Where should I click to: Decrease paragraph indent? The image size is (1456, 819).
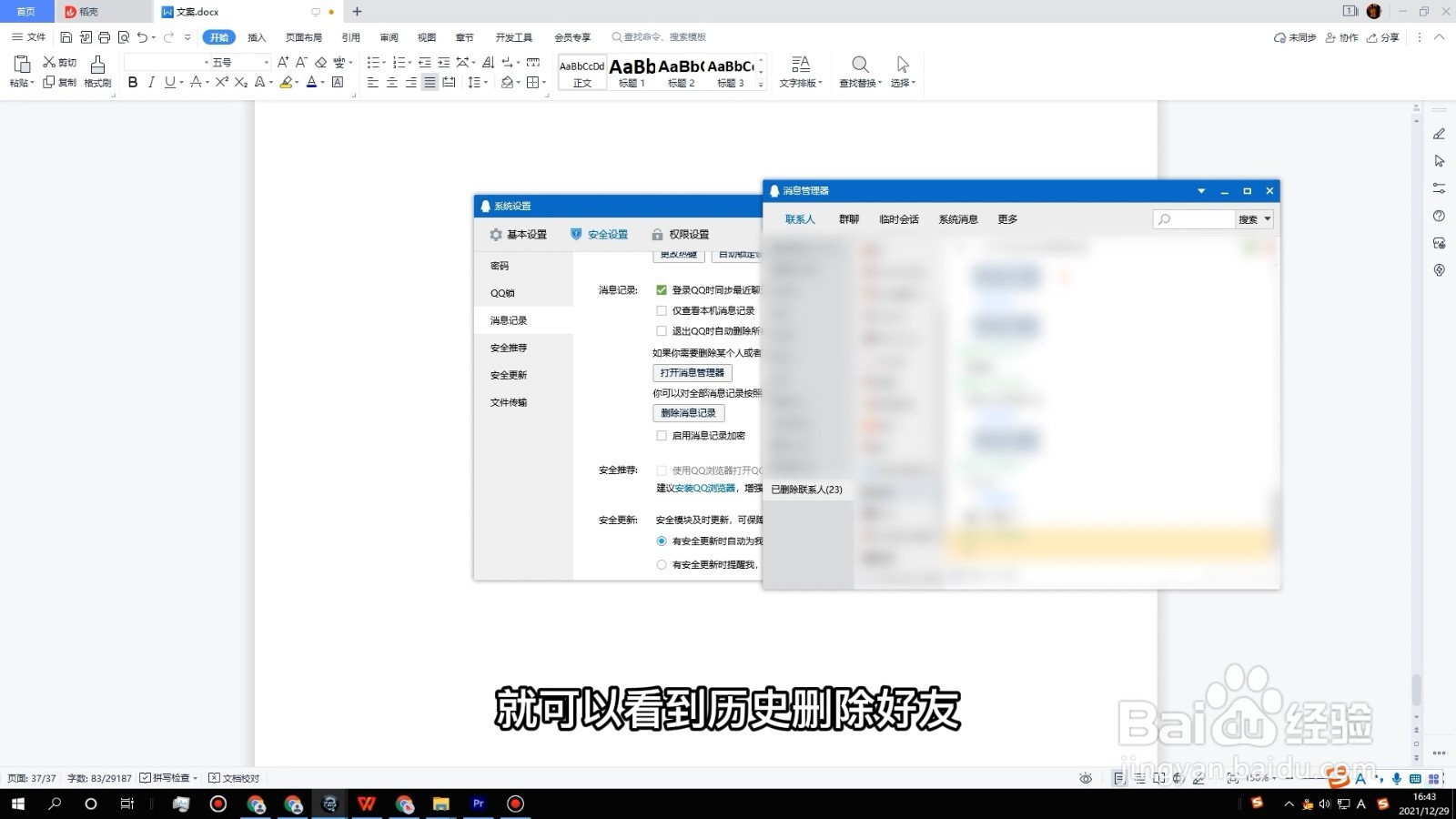coord(424,62)
